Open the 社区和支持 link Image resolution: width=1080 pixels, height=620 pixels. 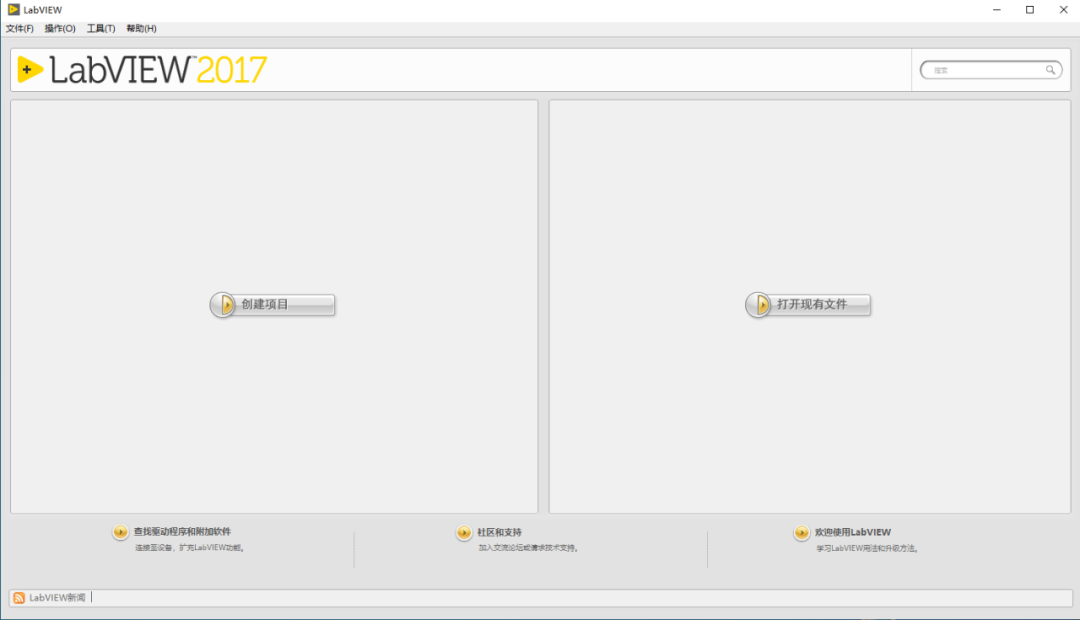coord(499,533)
